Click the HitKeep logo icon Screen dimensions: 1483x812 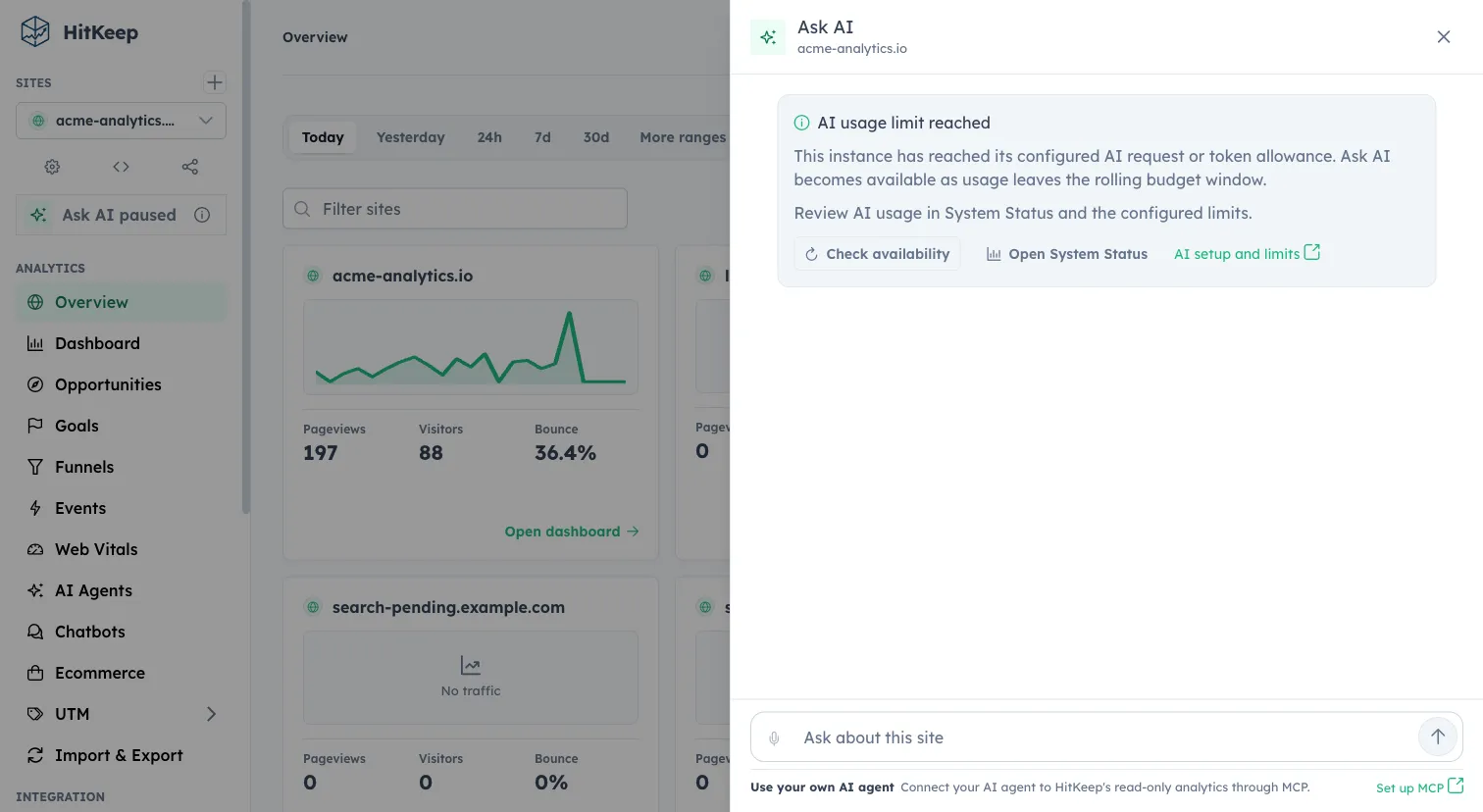tap(35, 31)
